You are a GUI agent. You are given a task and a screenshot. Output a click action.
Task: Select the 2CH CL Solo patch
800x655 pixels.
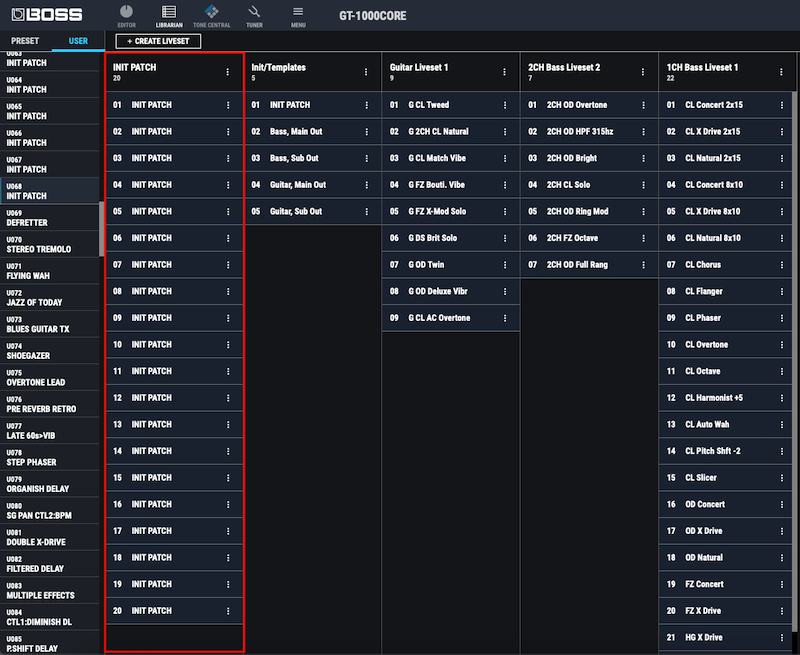click(589, 185)
